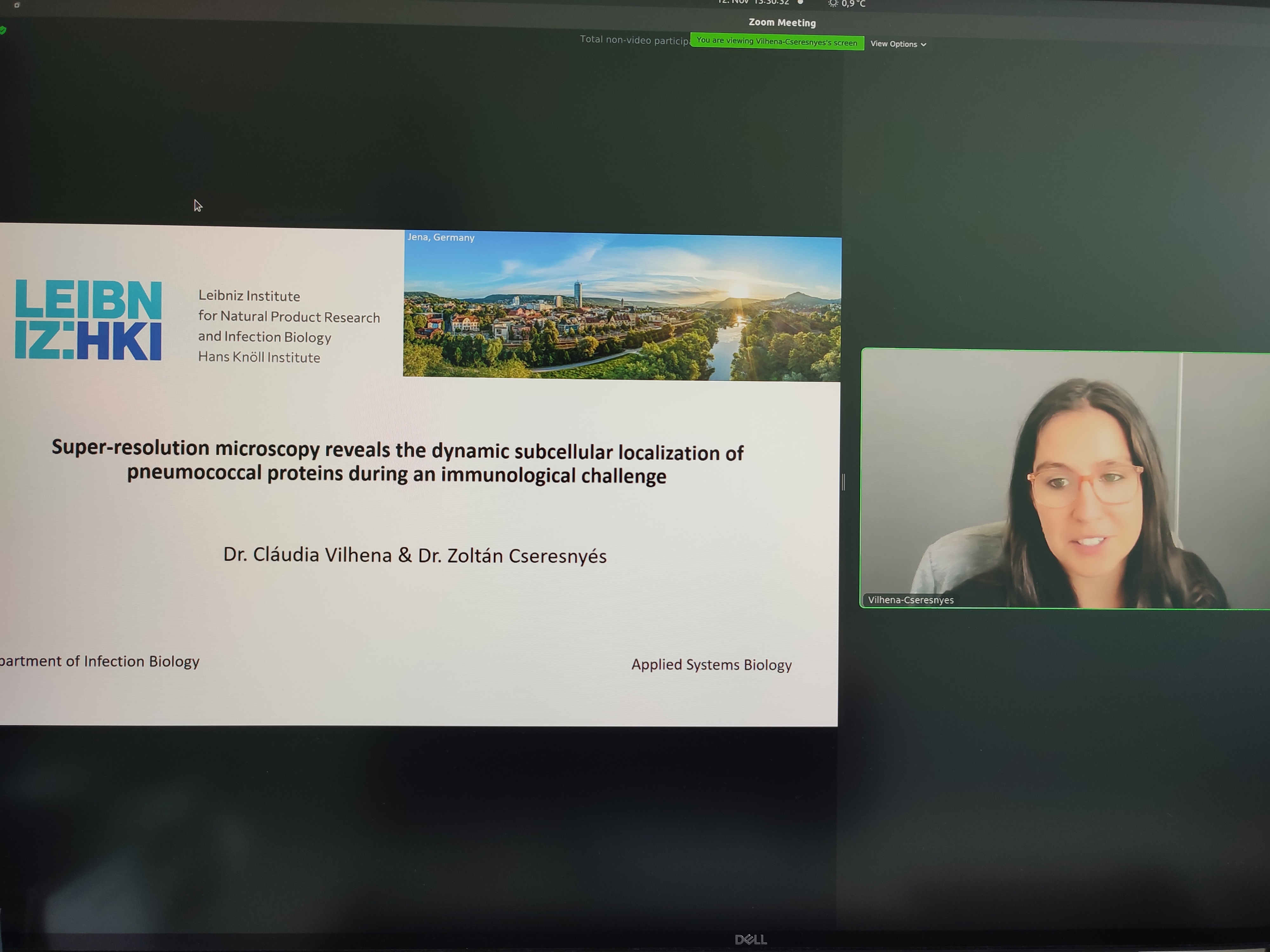The height and width of the screenshot is (952, 1270).
Task: Click the LEIBNIZ-HKI logo on the slide
Action: tap(88, 320)
